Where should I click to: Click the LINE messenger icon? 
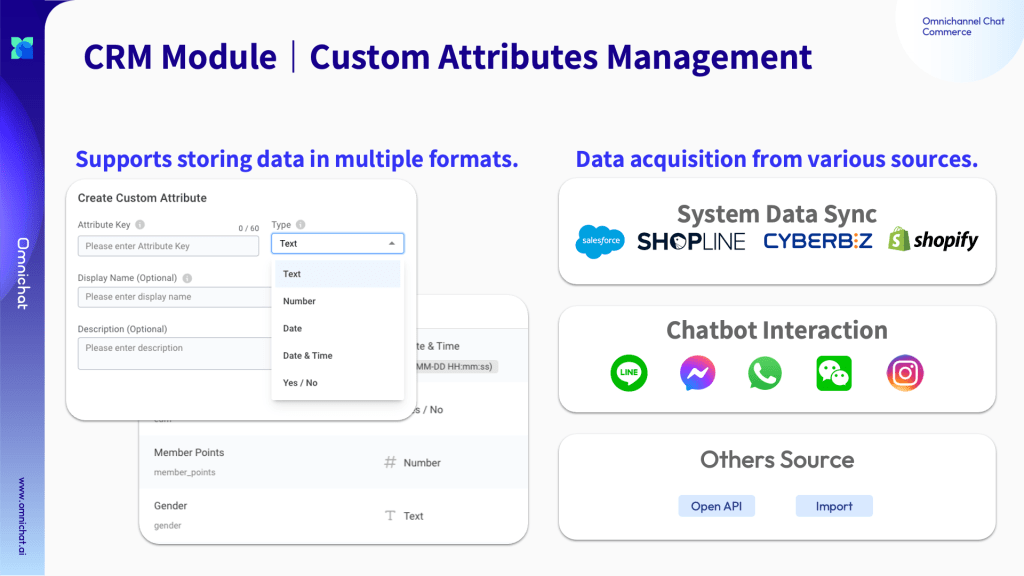[x=629, y=373]
